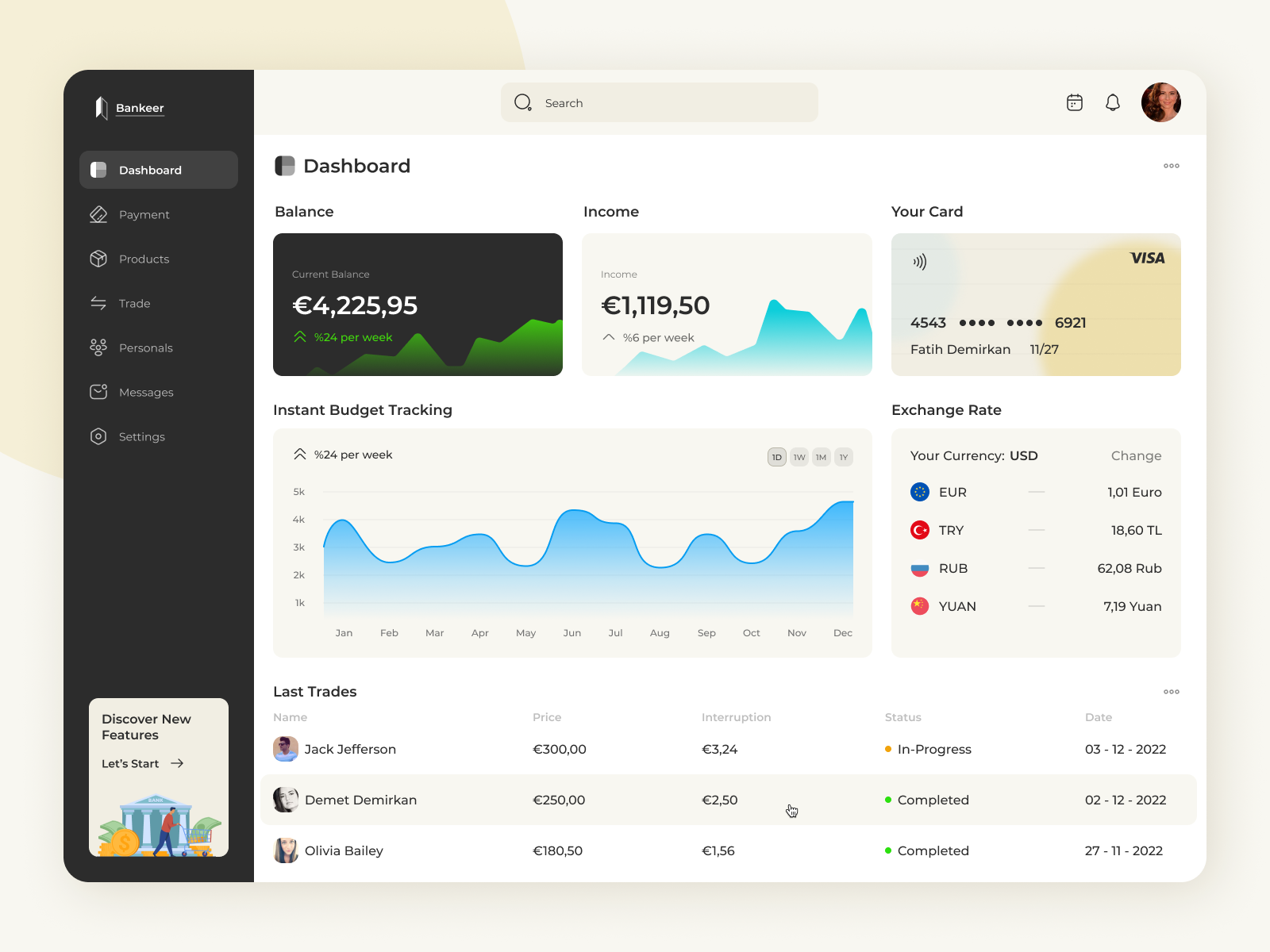The image size is (1270, 952).
Task: Select Dashboard in the sidebar
Action: pos(159,170)
